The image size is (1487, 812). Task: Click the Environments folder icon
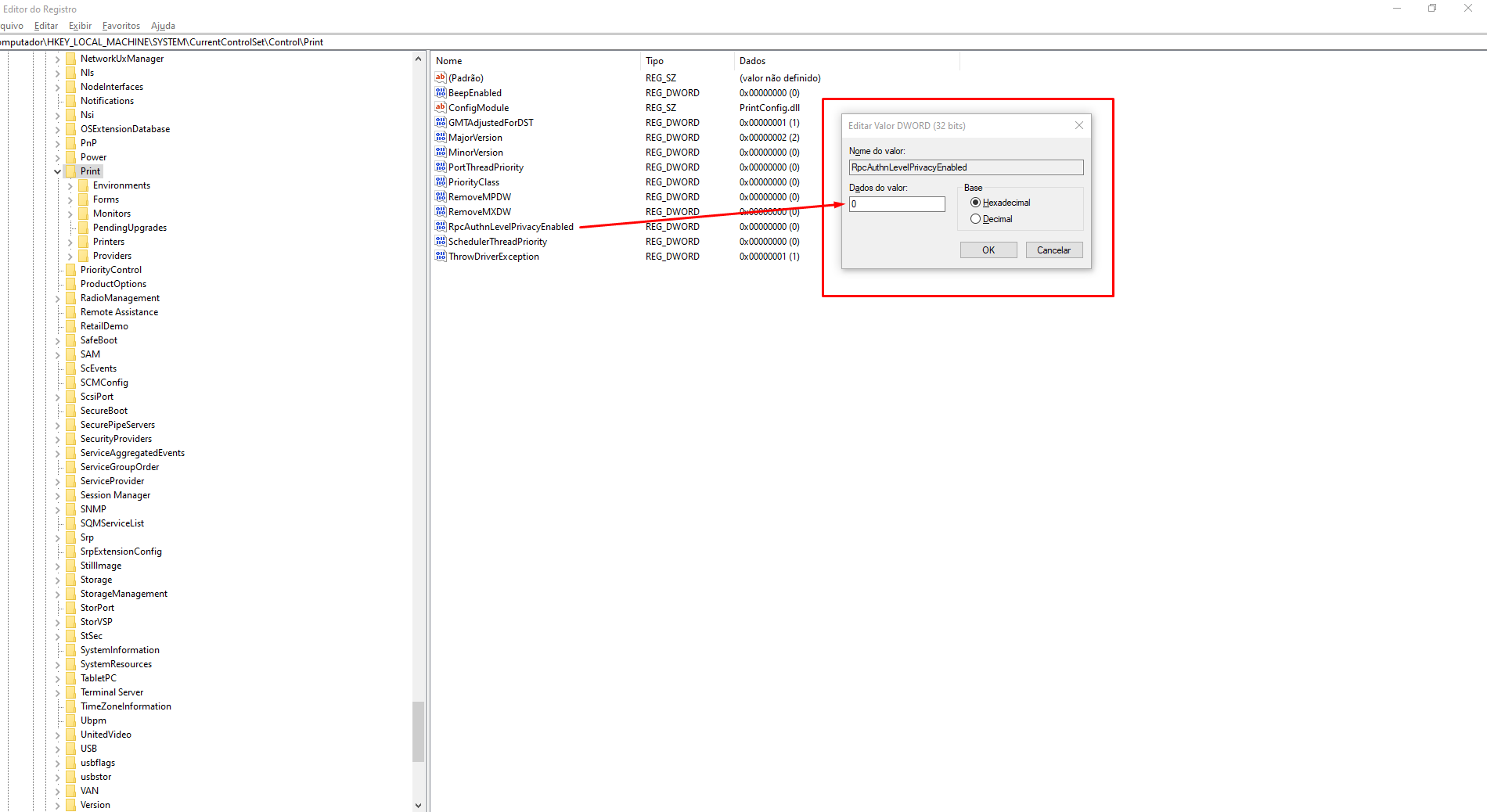[84, 185]
